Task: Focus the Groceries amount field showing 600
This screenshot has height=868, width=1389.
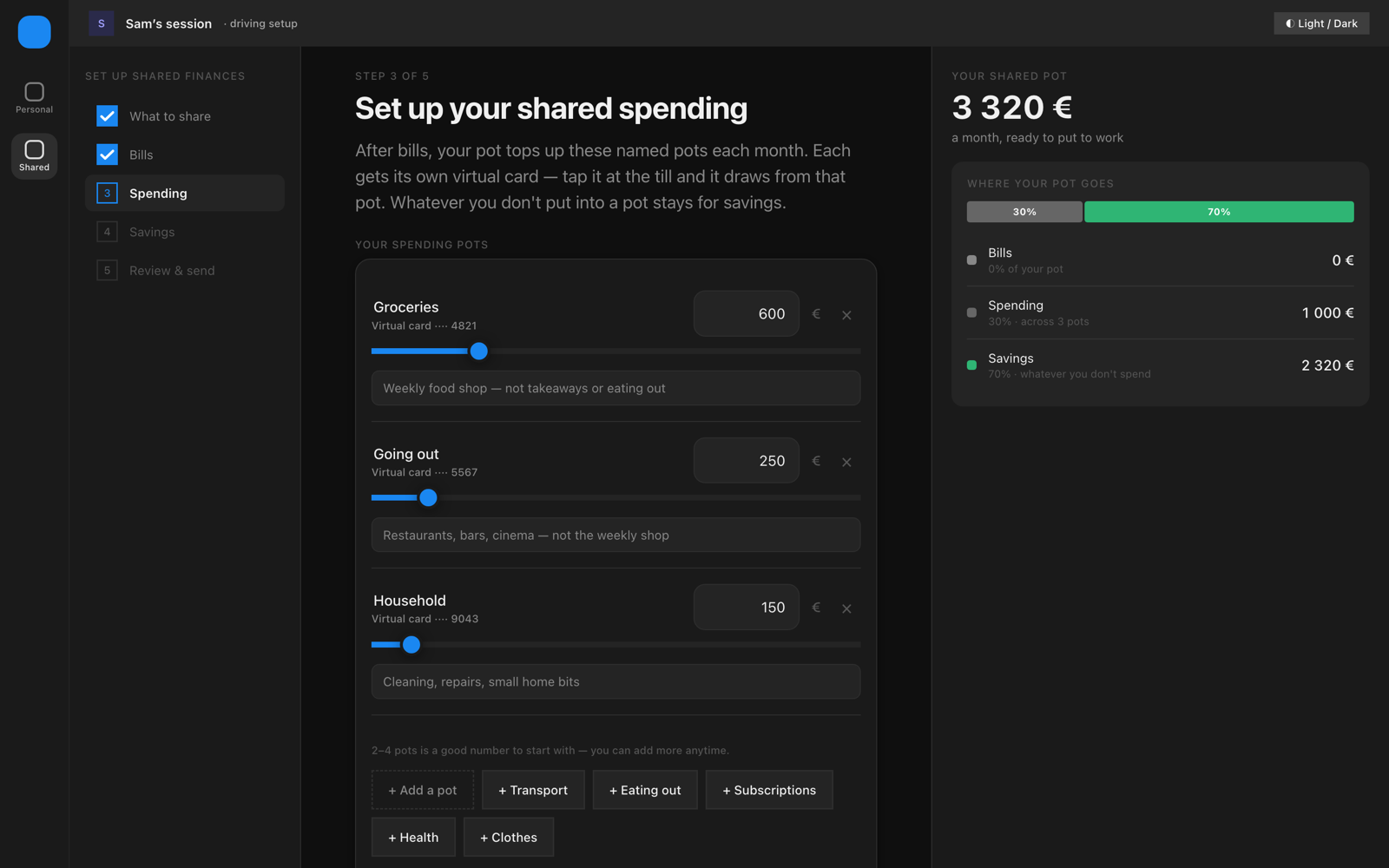Action: (746, 313)
